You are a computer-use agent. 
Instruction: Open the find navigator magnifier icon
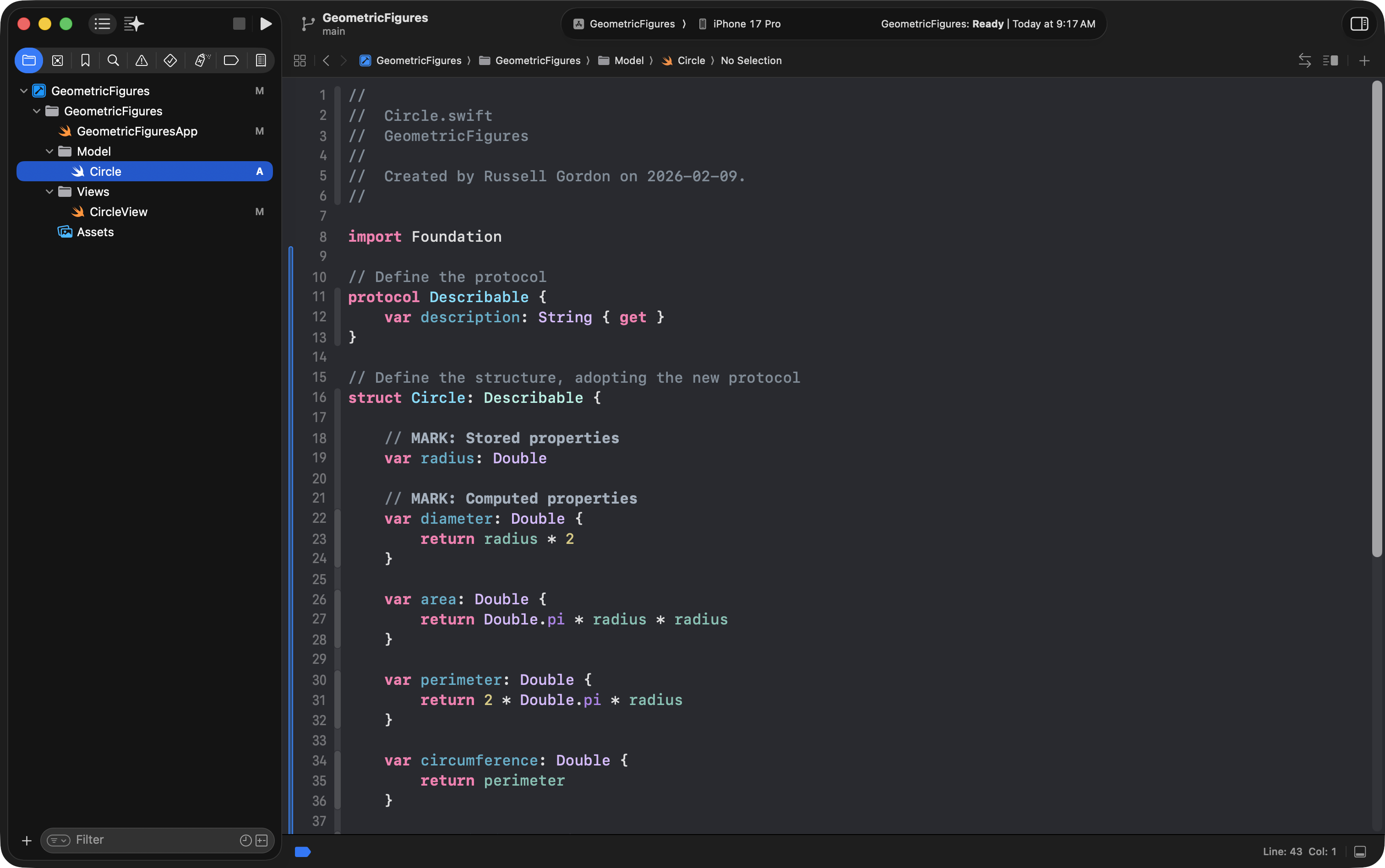113,60
